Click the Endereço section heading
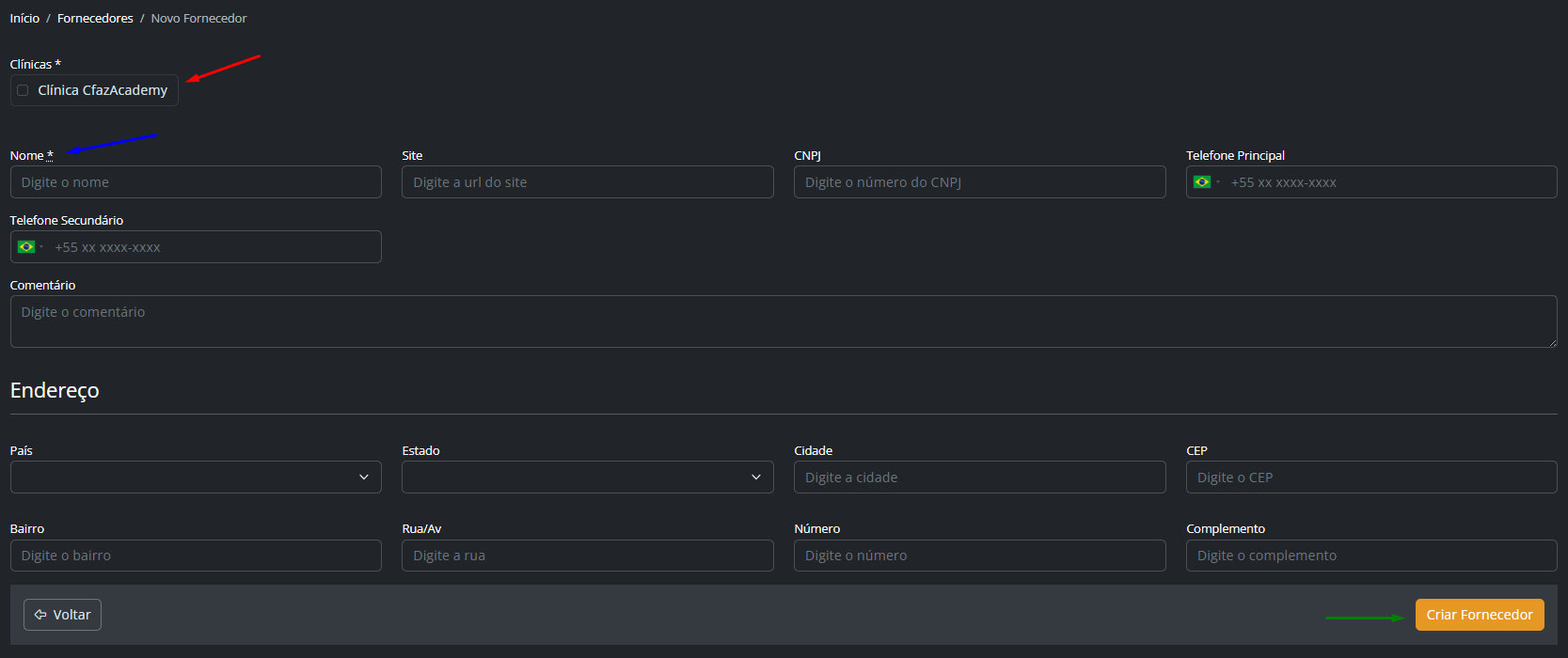 [55, 390]
